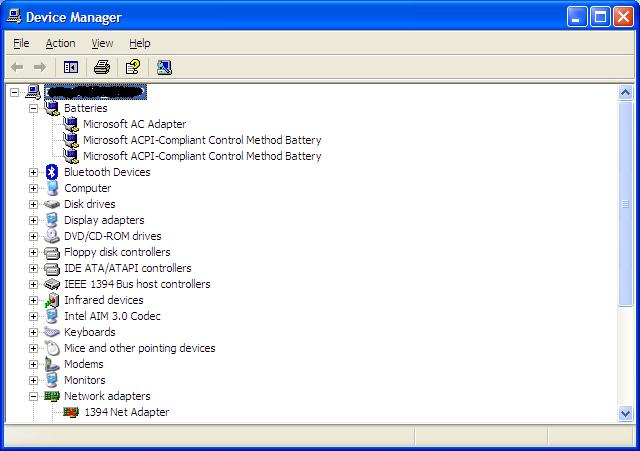Select the root computer node icon

(x=33, y=92)
